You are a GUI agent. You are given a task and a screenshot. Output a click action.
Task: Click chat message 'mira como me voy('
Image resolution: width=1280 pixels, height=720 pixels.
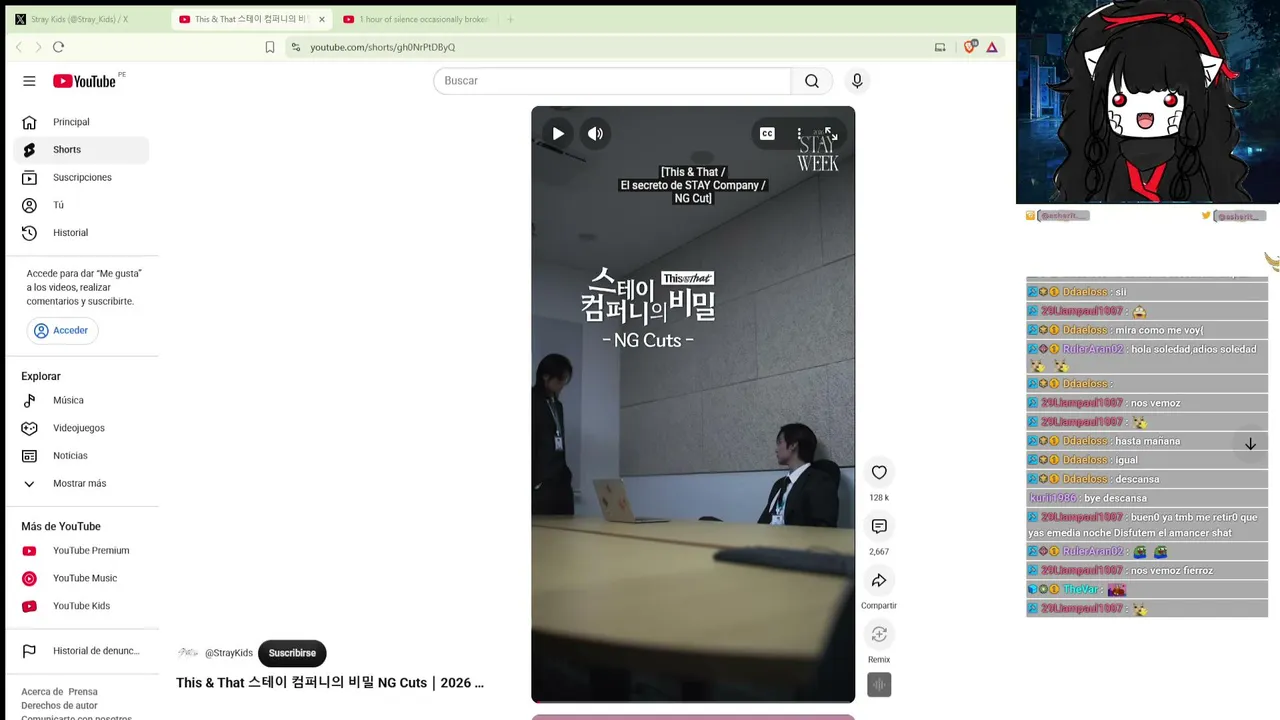point(1159,330)
